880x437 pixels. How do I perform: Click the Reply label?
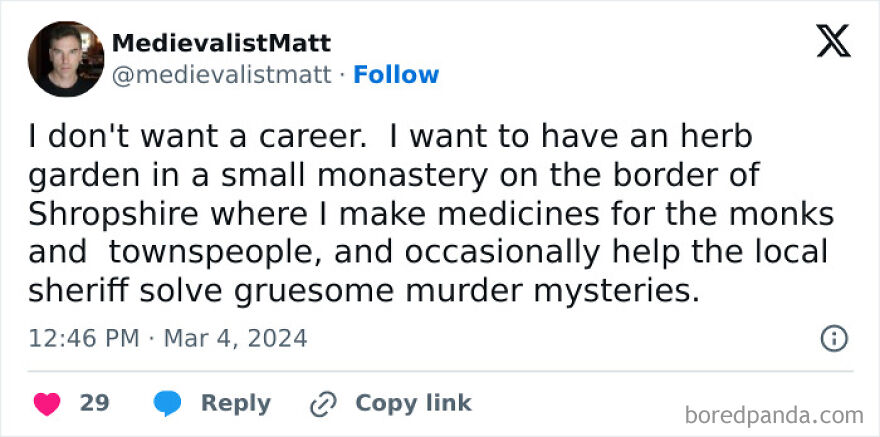[x=235, y=403]
